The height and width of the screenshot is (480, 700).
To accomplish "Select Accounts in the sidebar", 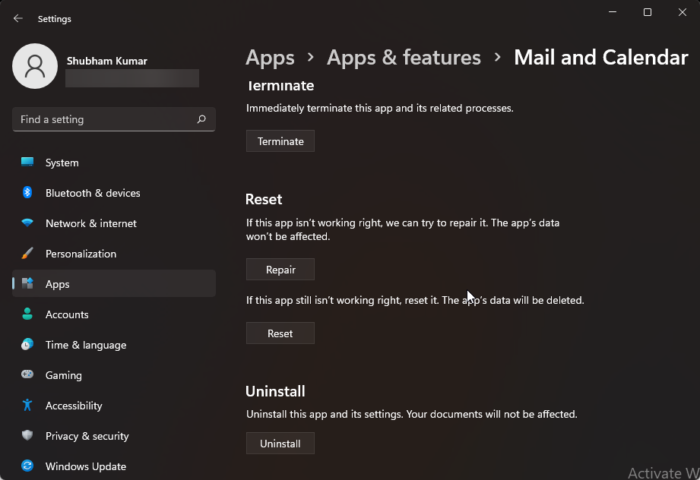I will (x=114, y=314).
